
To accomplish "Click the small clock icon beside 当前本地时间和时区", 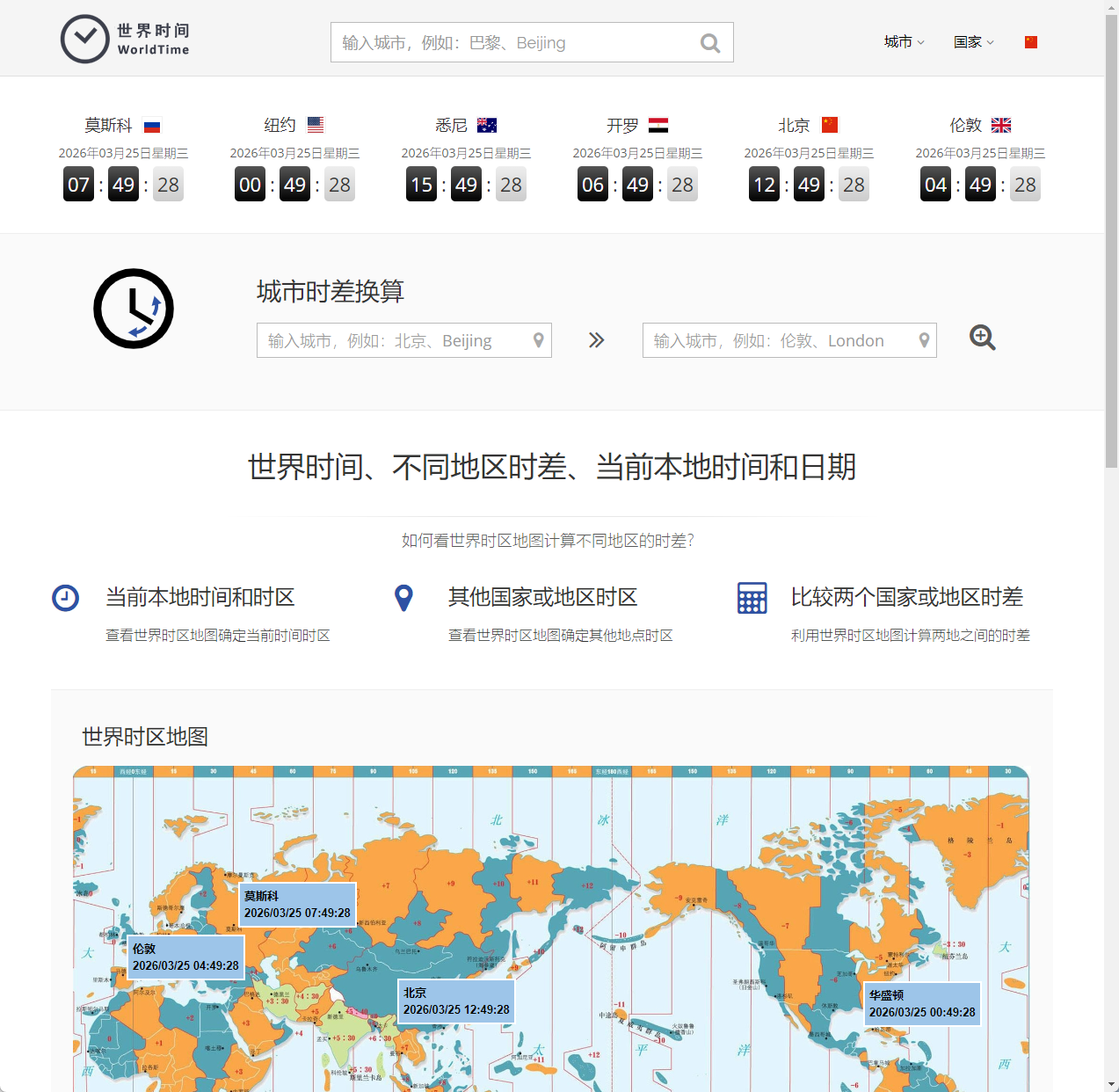I will coord(64,598).
